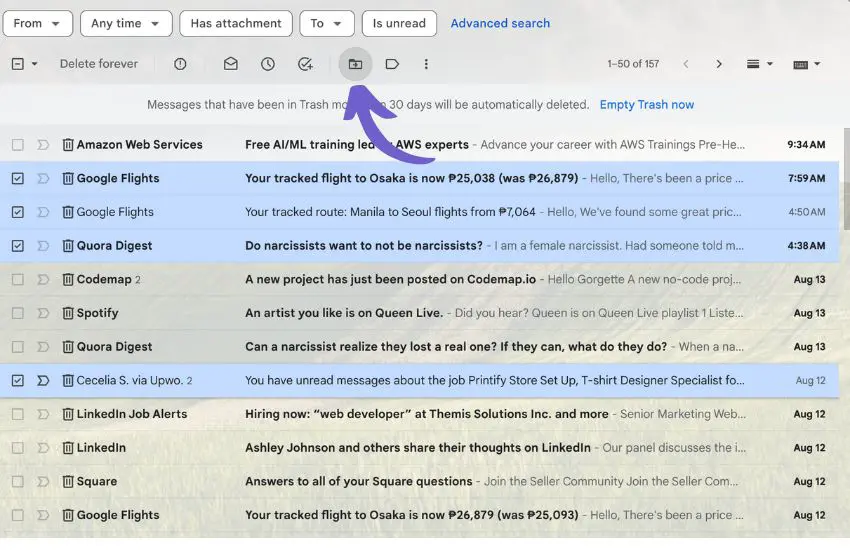Toggle importance marker on Square email
Screen dimensions: 850x550
tap(43, 481)
